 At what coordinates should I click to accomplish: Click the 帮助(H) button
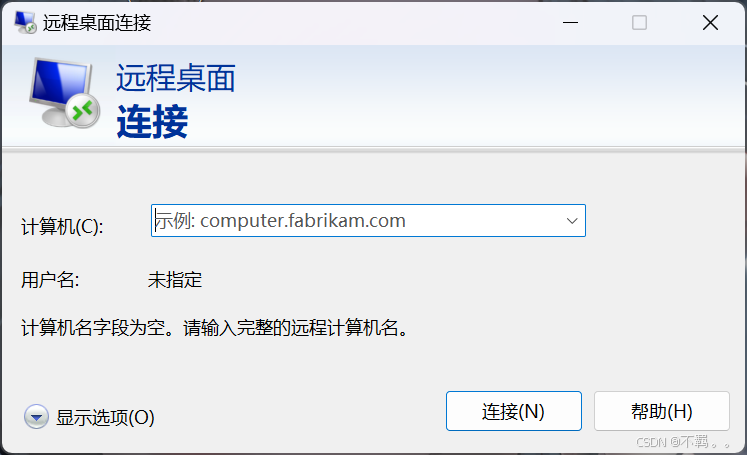click(662, 411)
